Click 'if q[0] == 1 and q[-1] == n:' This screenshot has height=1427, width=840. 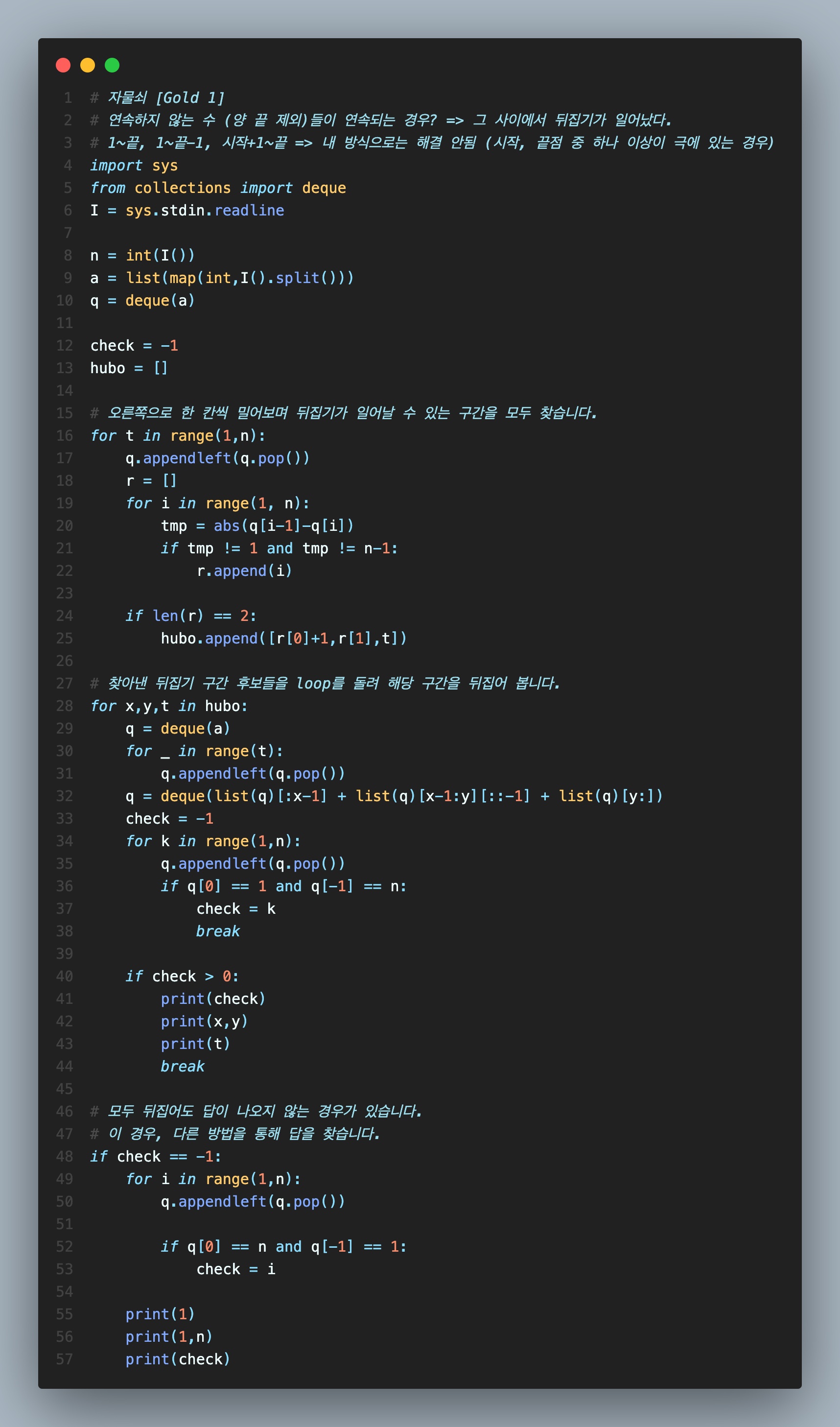pos(284,886)
